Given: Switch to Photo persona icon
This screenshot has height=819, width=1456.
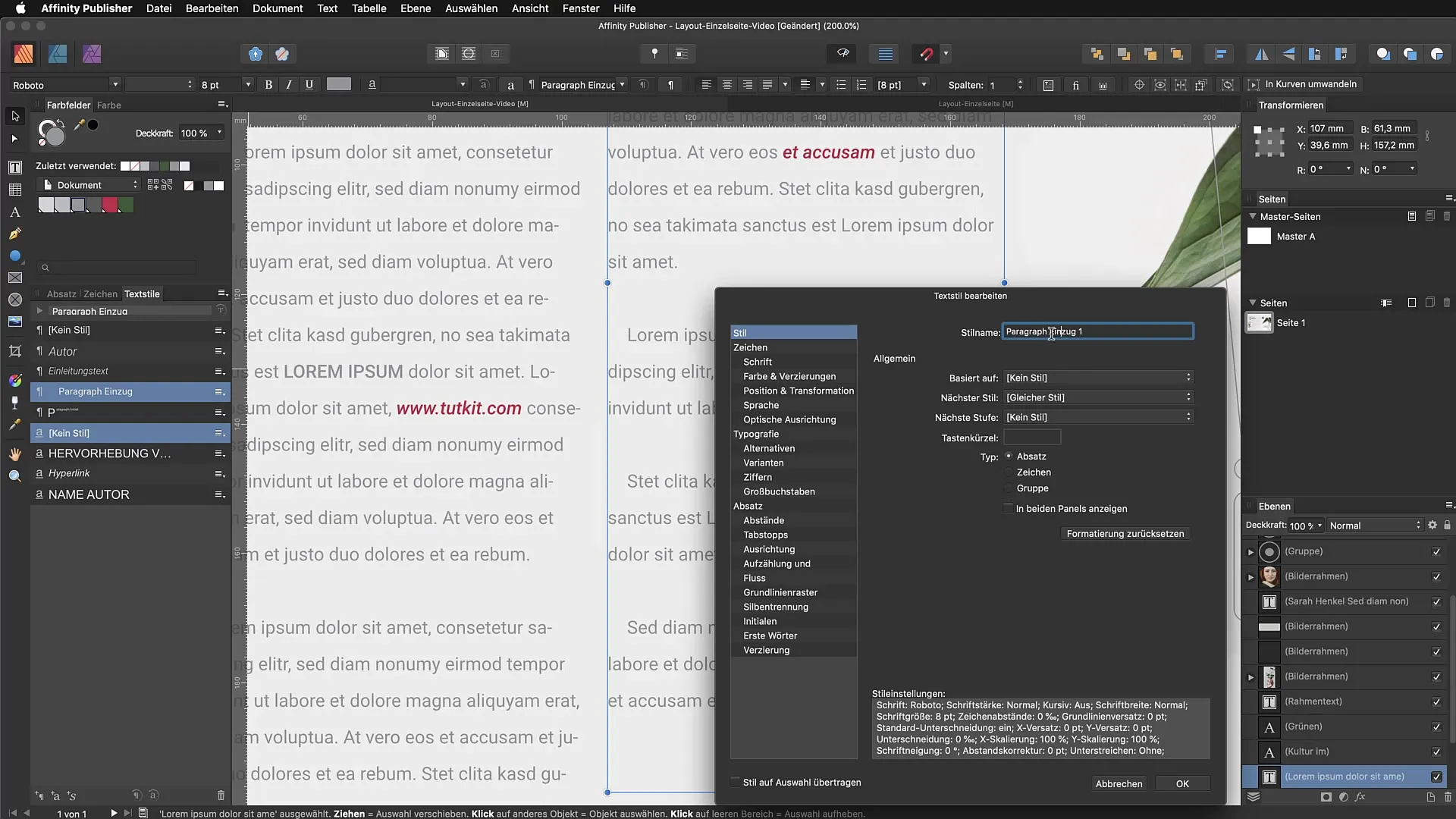Looking at the screenshot, I should pyautogui.click(x=92, y=54).
